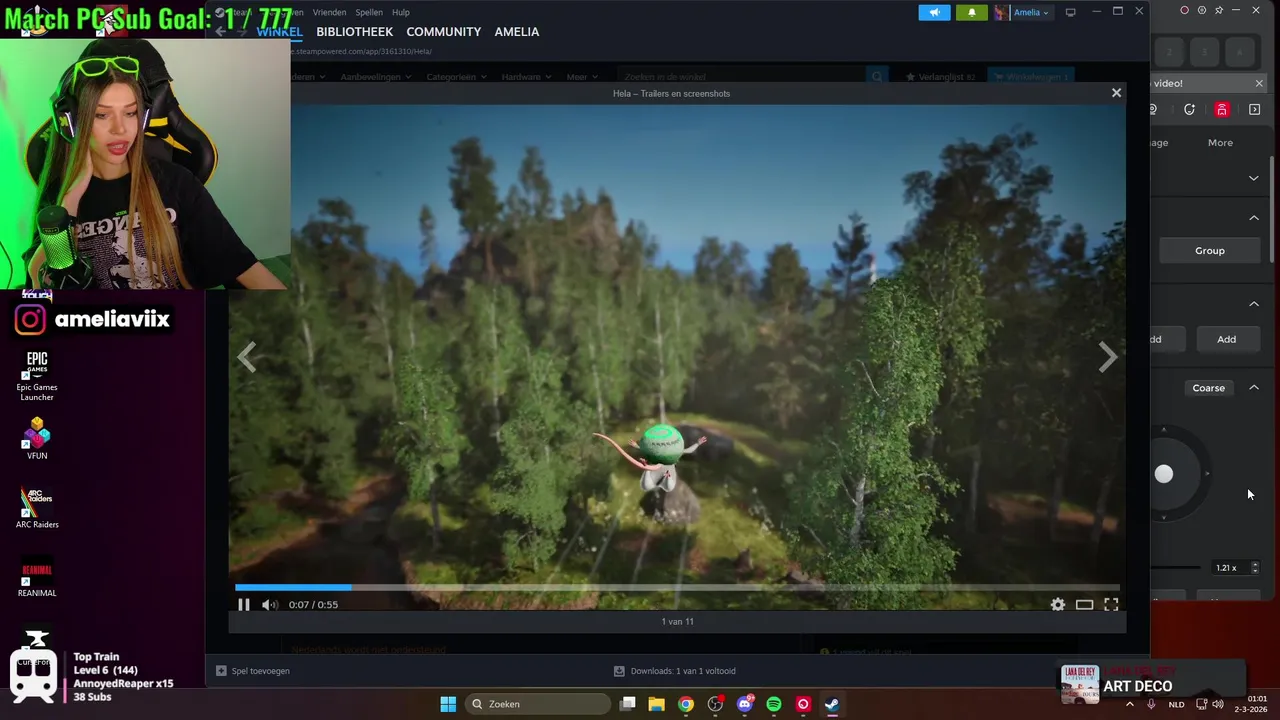Viewport: 1280px width, 720px height.
Task: Open Steam notifications bell
Action: click(x=971, y=12)
